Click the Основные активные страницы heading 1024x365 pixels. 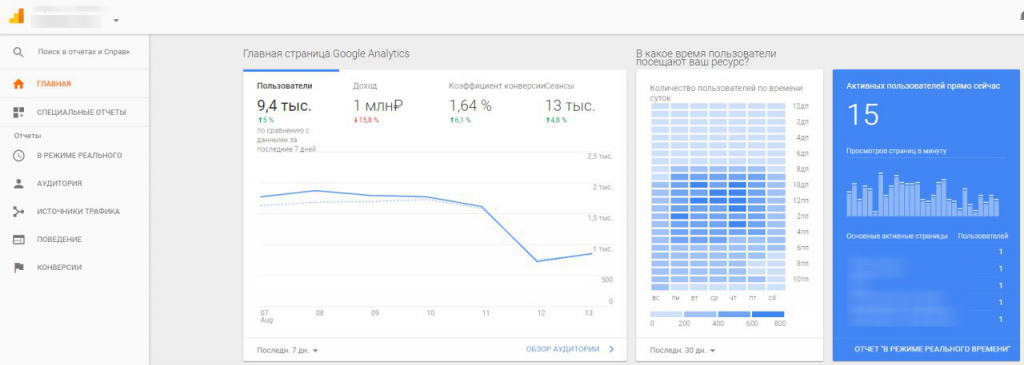(x=897, y=236)
